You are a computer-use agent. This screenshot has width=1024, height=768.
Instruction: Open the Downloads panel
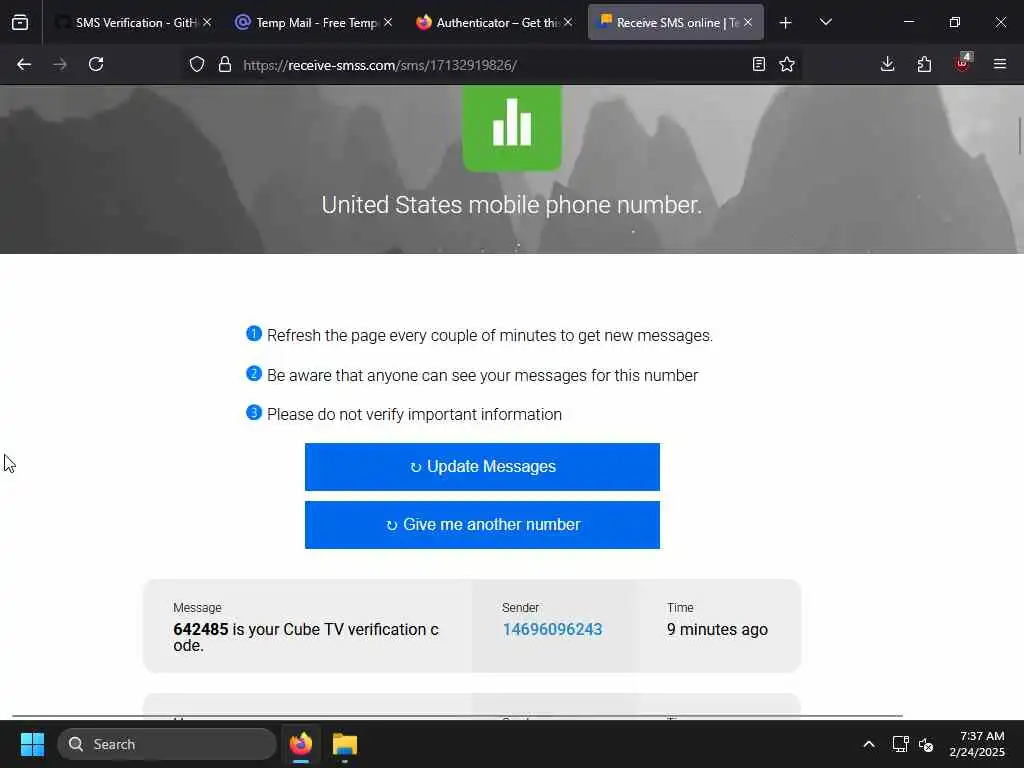click(888, 65)
